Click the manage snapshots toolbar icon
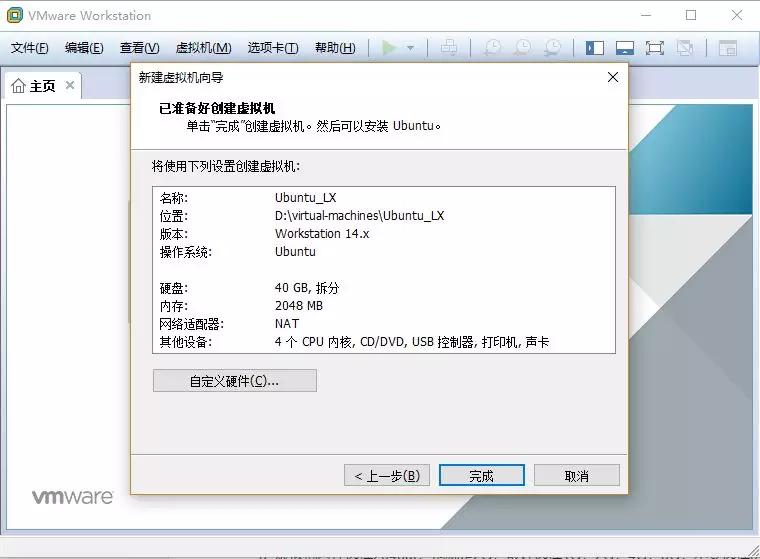 (553, 48)
